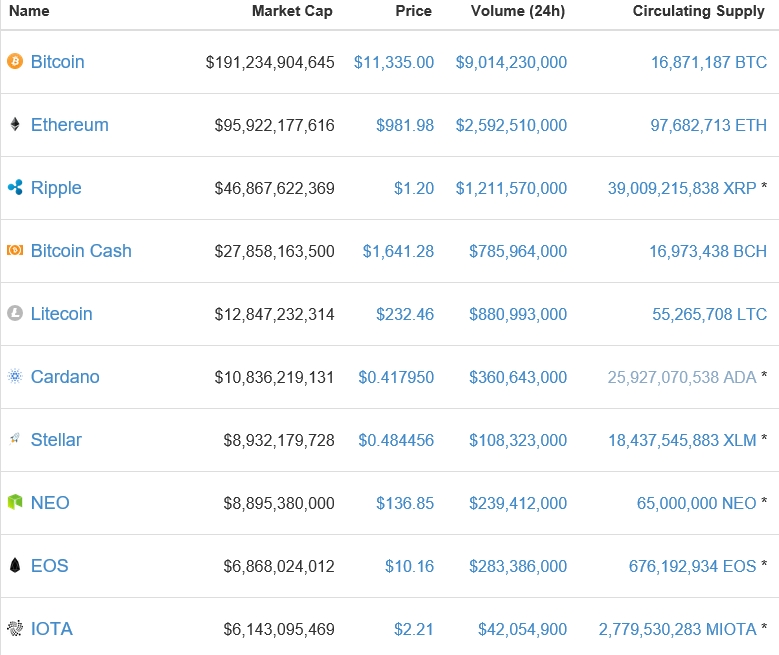Image resolution: width=779 pixels, height=655 pixels.
Task: Click the Bitcoin Cash logo icon
Action: coord(15,251)
